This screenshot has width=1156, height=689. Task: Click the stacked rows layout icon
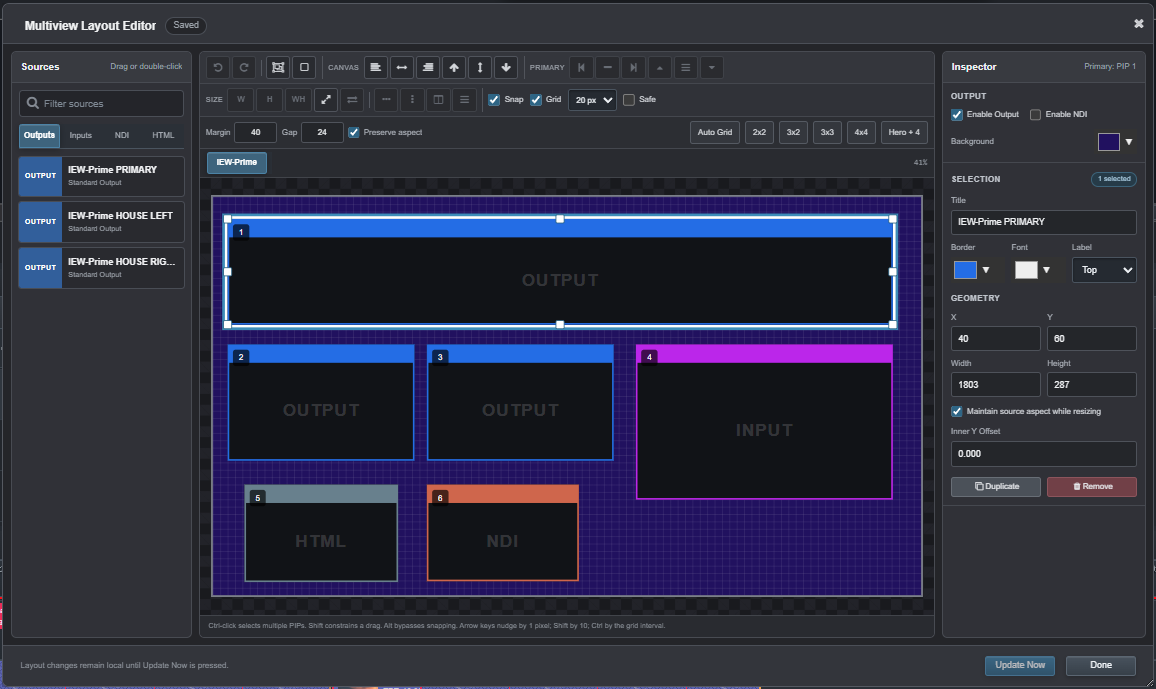tap(464, 99)
